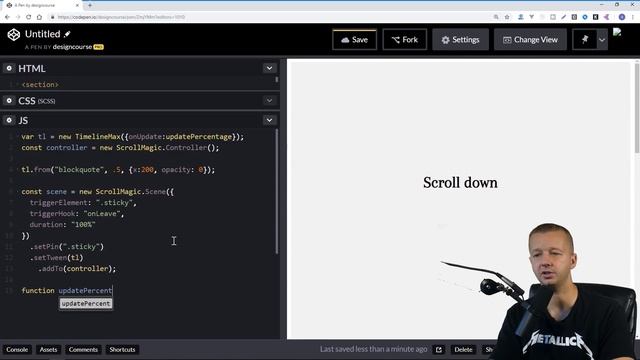
Task: Click the .setTween(tl) code line
Action: click(56, 258)
